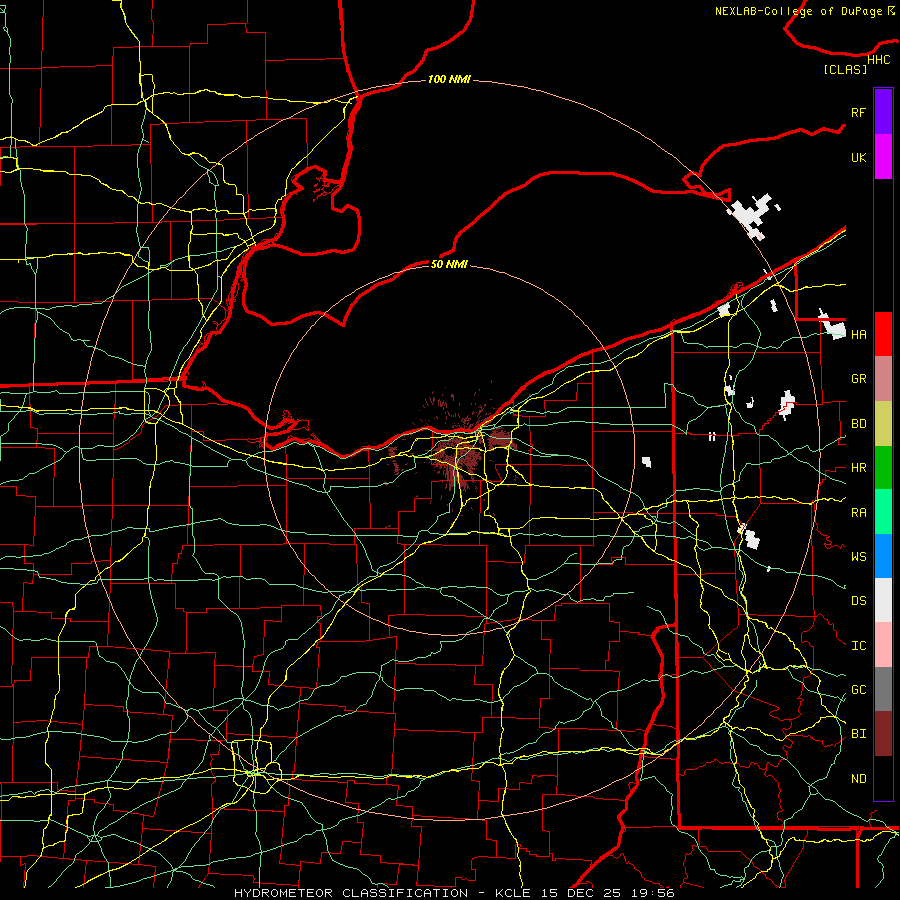The width and height of the screenshot is (900, 900).
Task: Click the 100 NMI range ring label
Action: coord(449,79)
